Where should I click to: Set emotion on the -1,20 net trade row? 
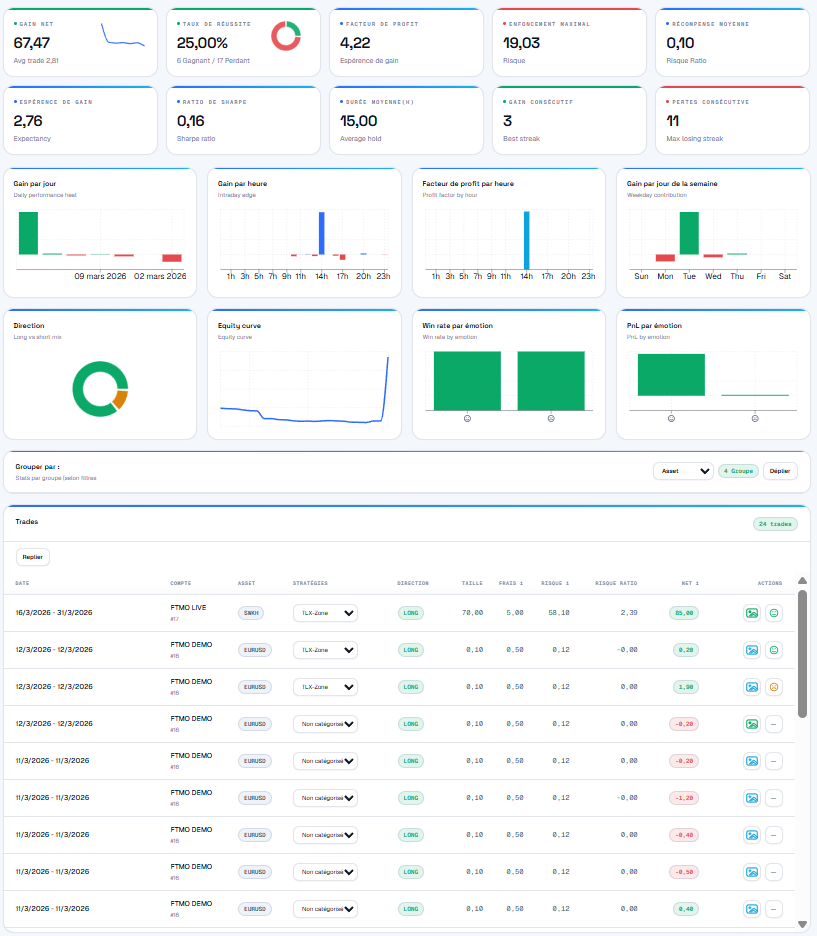point(774,798)
